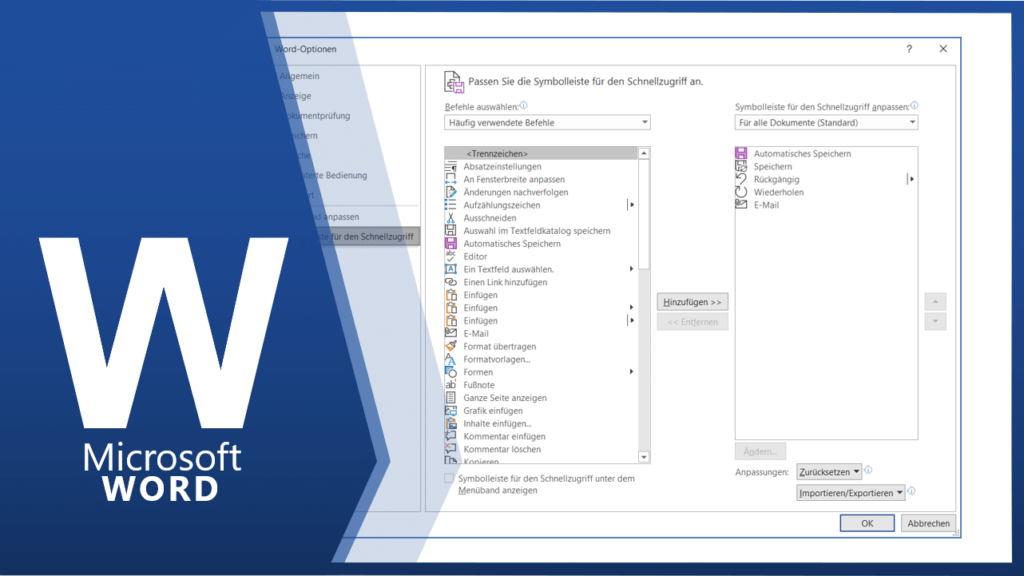This screenshot has height=576, width=1024.
Task: Select Automatisches Speichern in right toolbar list
Action: 826,153
